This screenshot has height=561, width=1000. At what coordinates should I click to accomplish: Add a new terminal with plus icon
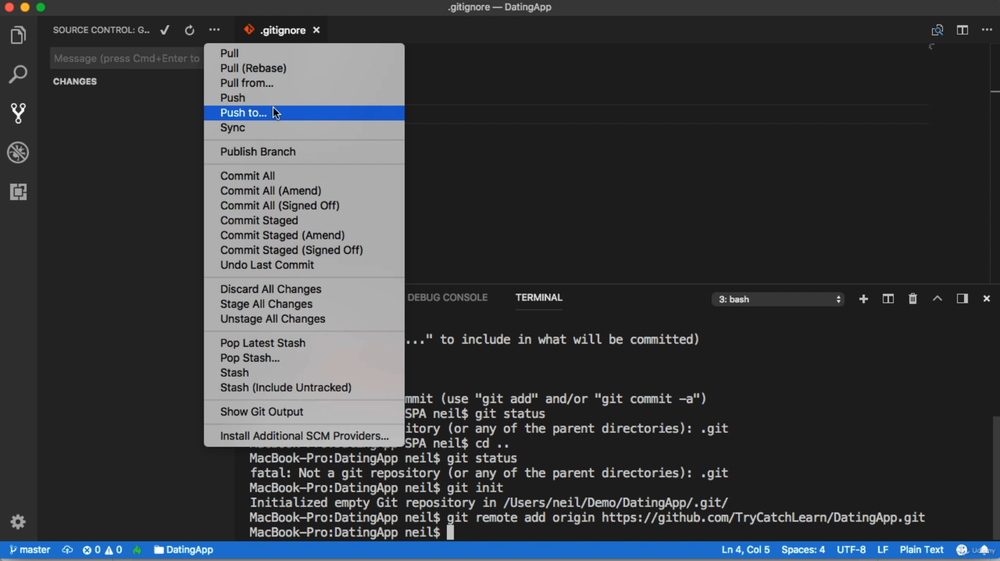[x=864, y=299]
